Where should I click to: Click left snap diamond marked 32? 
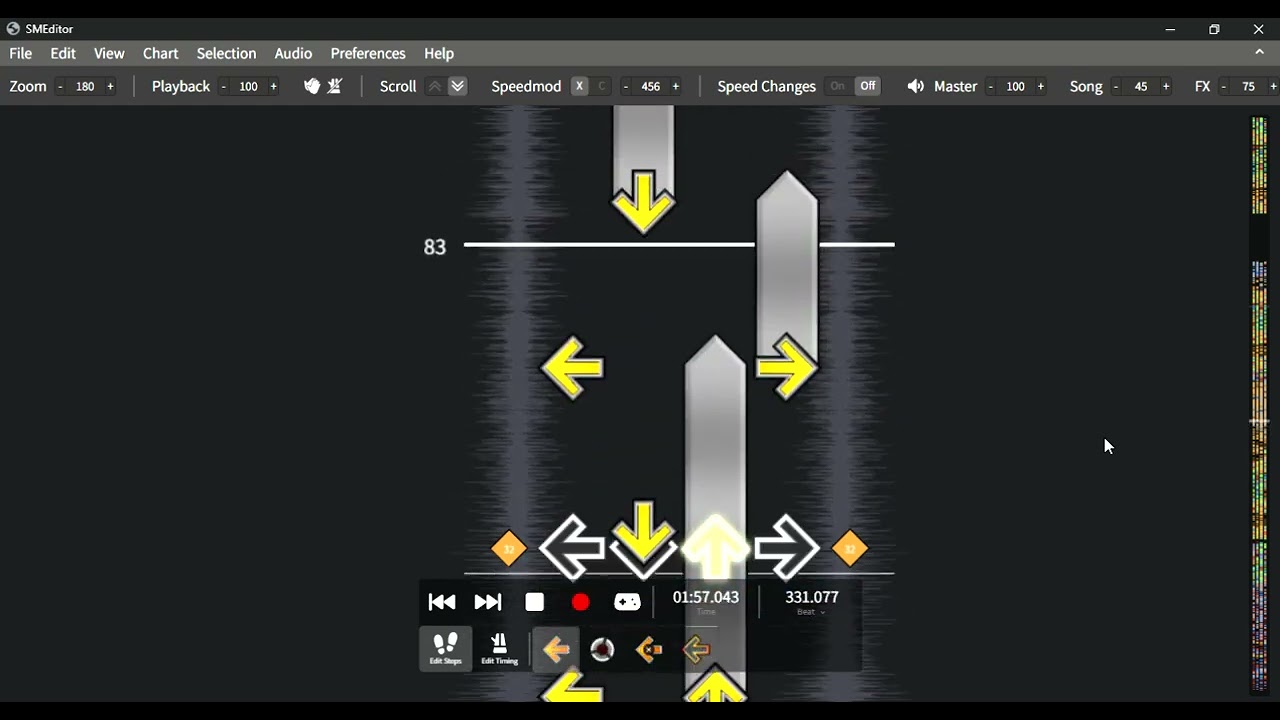508,549
